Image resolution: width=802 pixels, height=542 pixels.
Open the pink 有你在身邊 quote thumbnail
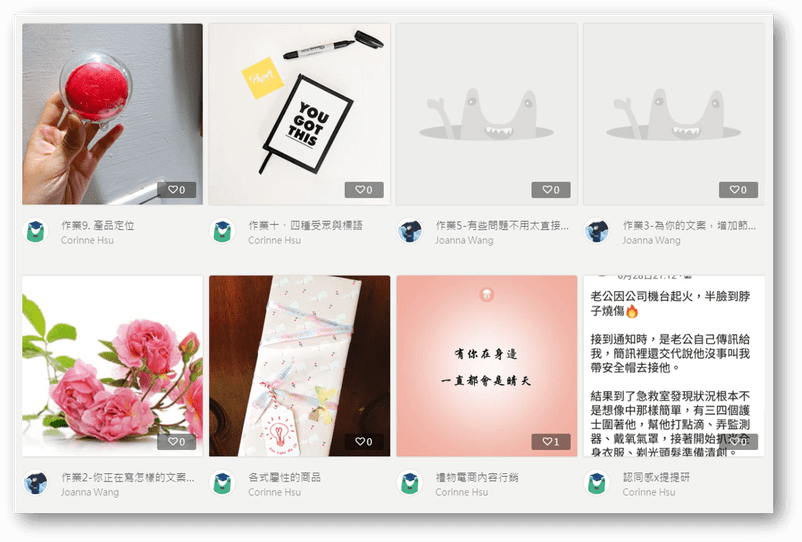pyautogui.click(x=487, y=366)
